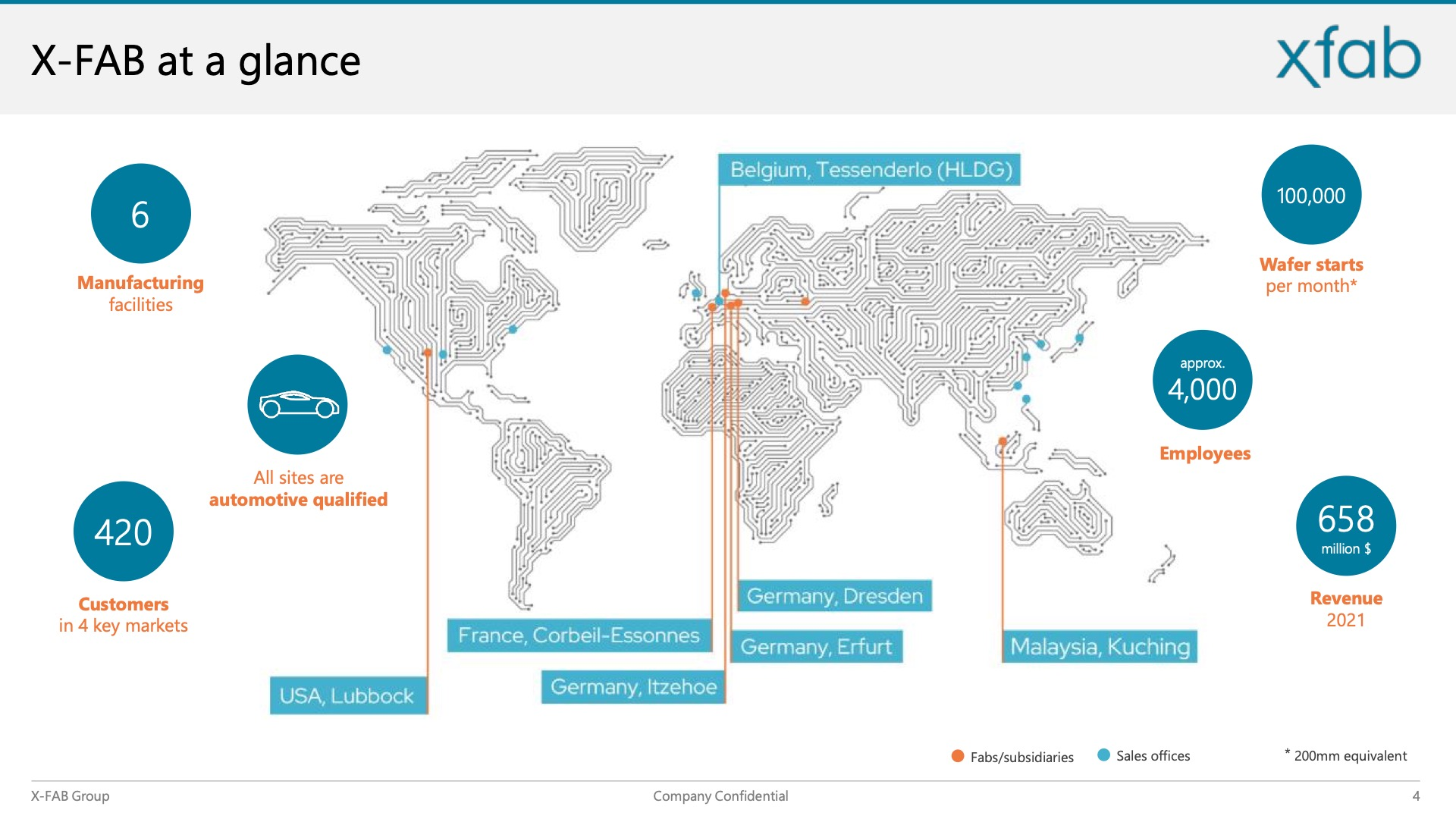Select the Germany, Itzehoe label
Viewport: 1456px width, 819px height.
pos(633,687)
